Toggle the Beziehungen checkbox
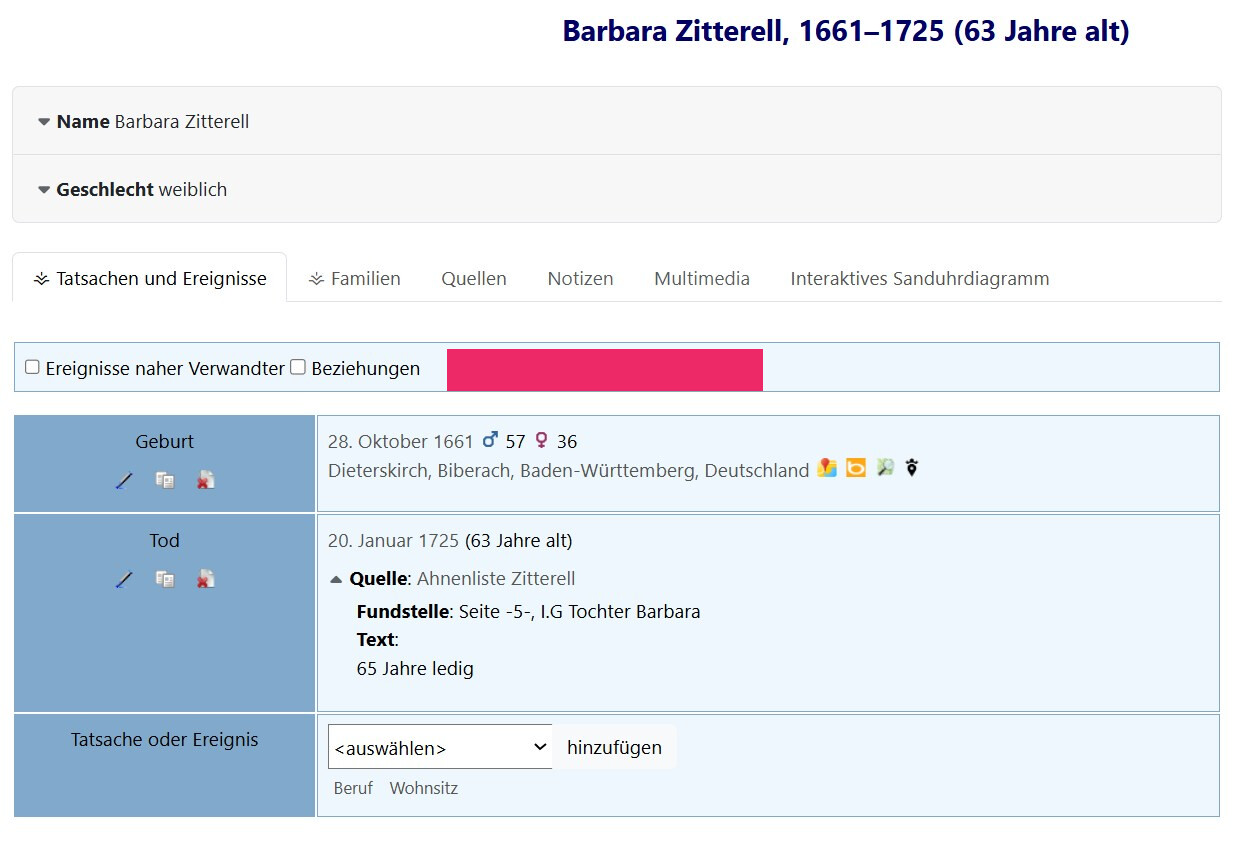The height and width of the screenshot is (841, 1245). pos(298,367)
